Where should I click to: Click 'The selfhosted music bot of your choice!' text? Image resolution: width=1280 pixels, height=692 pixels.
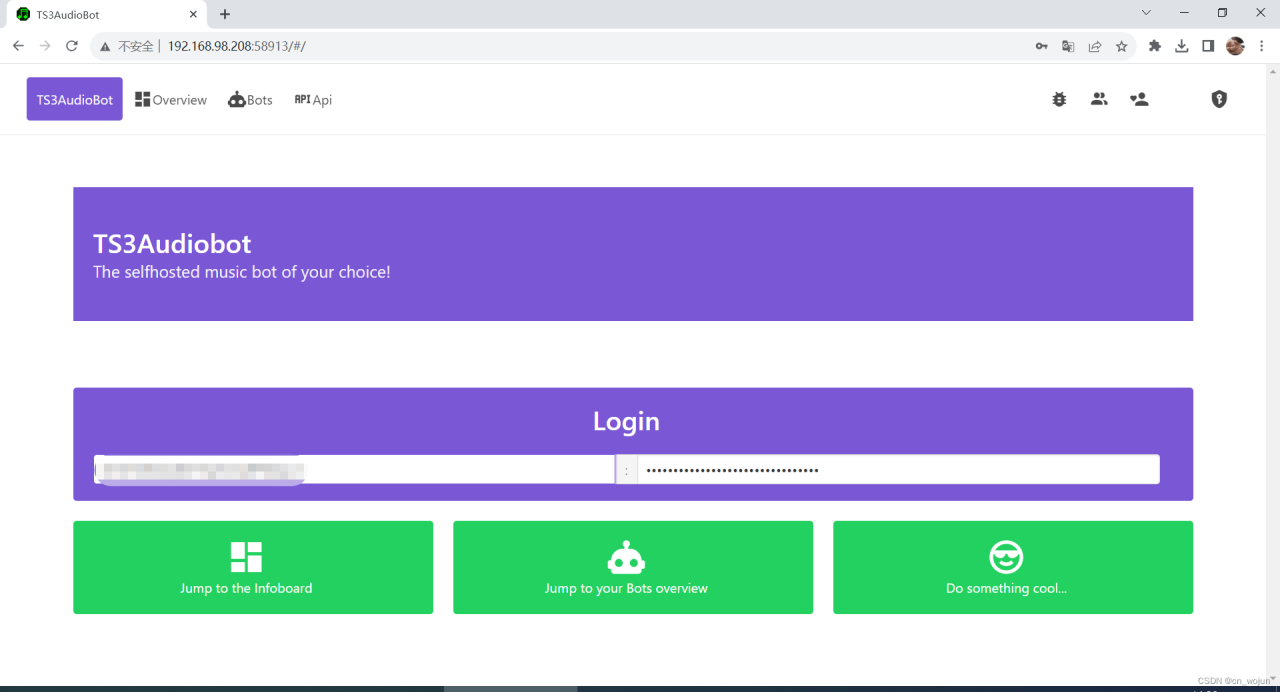pyautogui.click(x=242, y=272)
